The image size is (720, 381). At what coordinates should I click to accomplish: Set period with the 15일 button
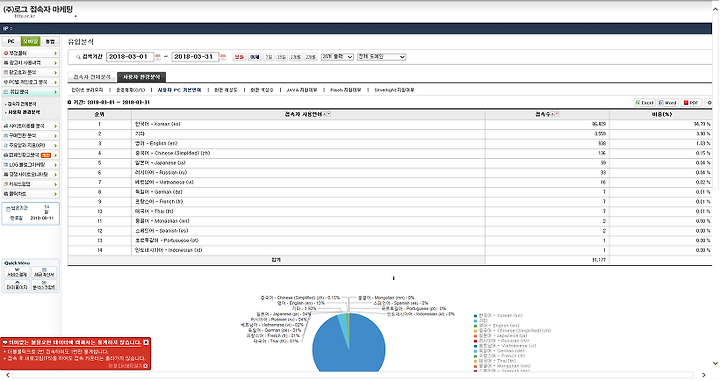coord(281,57)
